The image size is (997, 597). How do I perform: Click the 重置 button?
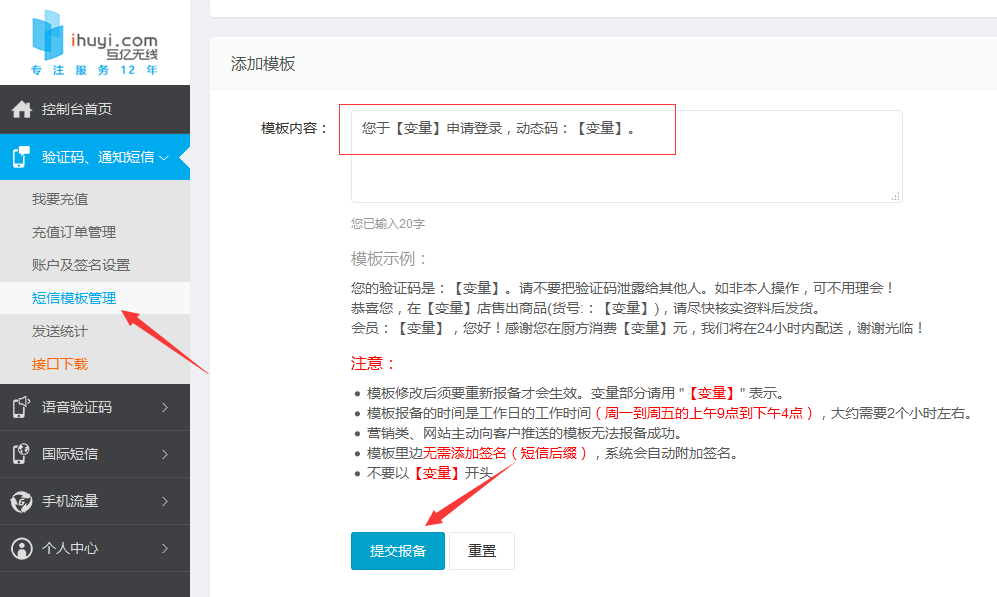[481, 551]
